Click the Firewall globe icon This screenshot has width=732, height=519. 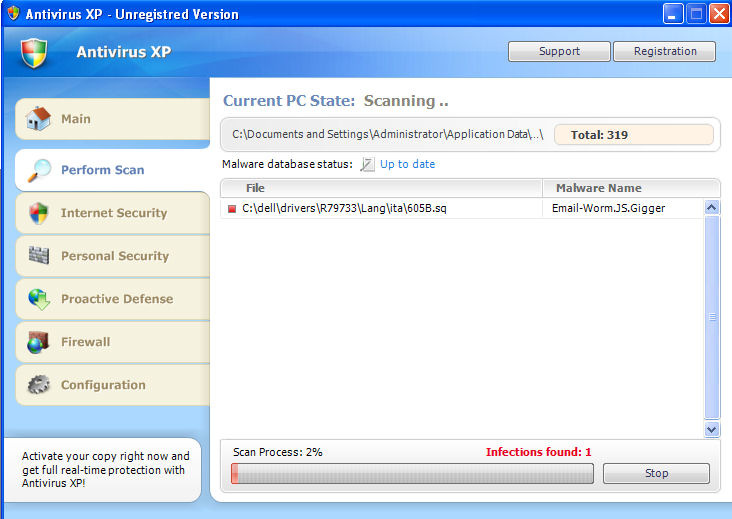pos(39,342)
